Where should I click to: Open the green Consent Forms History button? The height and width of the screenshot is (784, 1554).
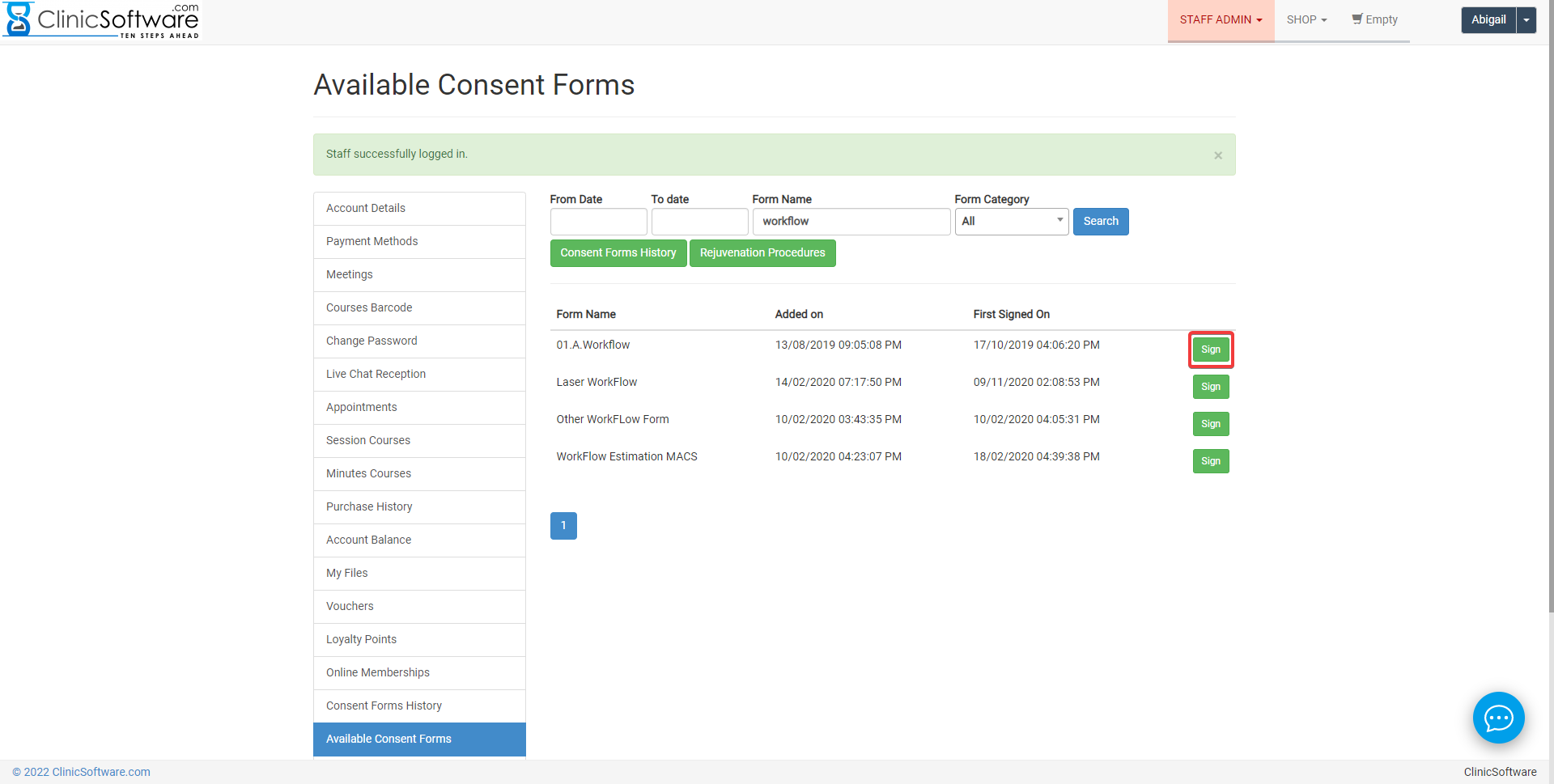click(618, 253)
